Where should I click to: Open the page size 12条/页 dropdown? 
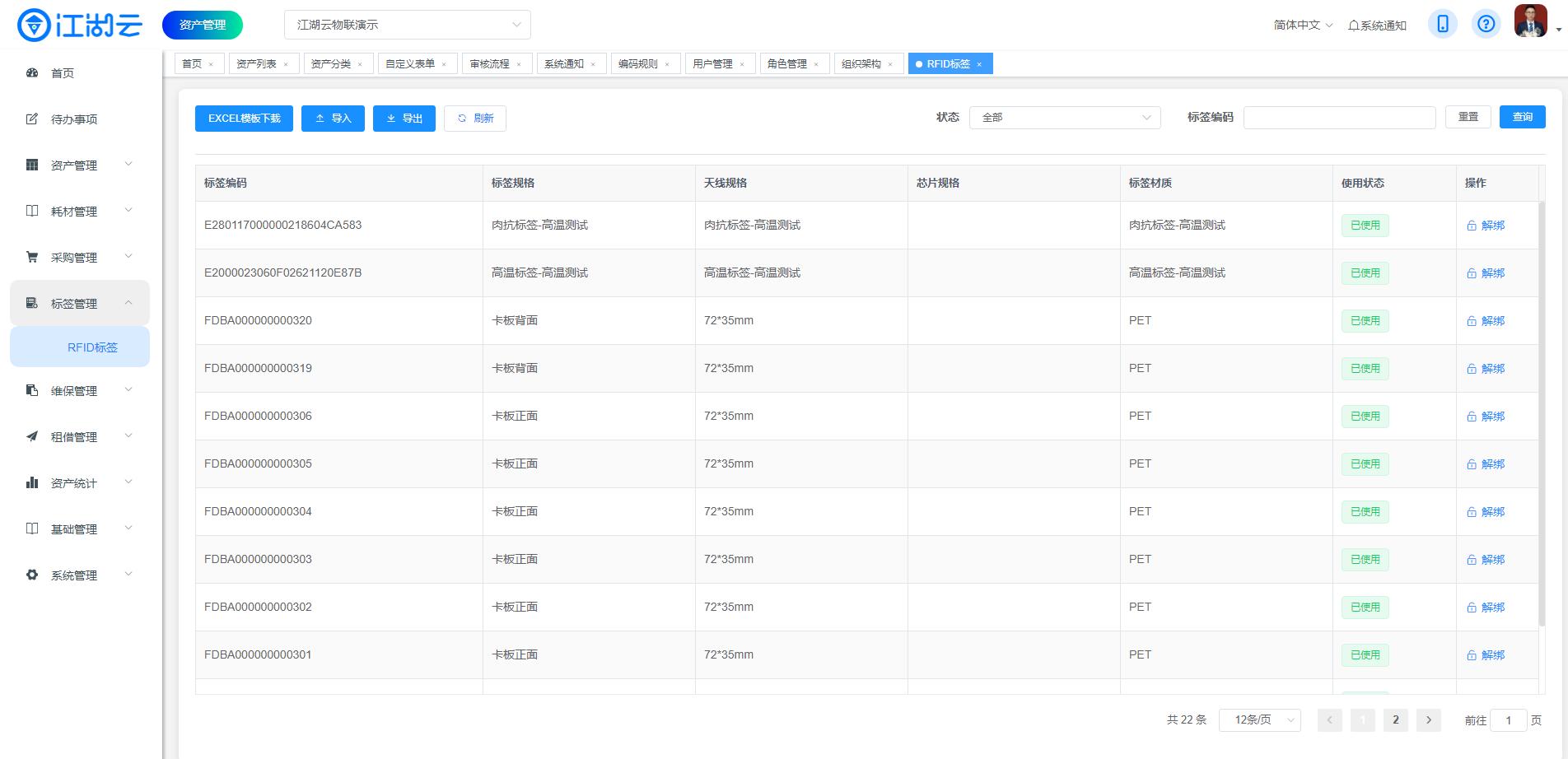pos(1259,720)
